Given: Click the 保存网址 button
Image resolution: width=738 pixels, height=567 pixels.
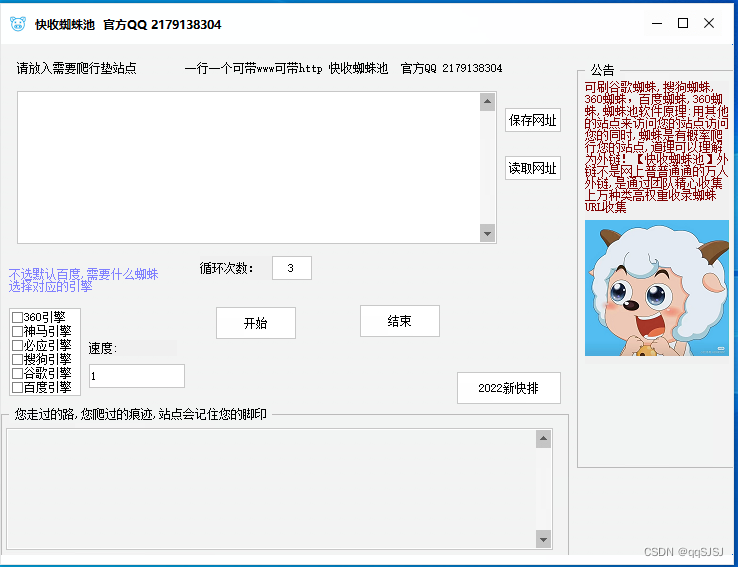Looking at the screenshot, I should 533,120.
